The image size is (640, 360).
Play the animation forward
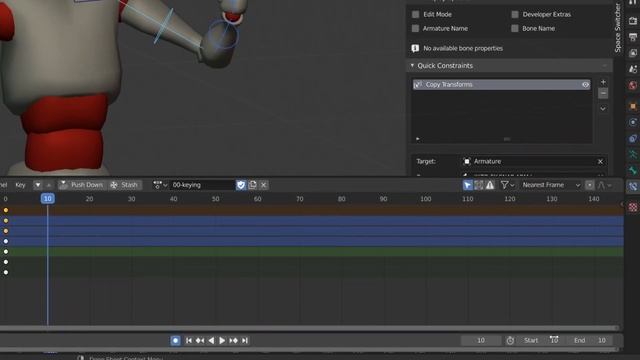coord(222,340)
